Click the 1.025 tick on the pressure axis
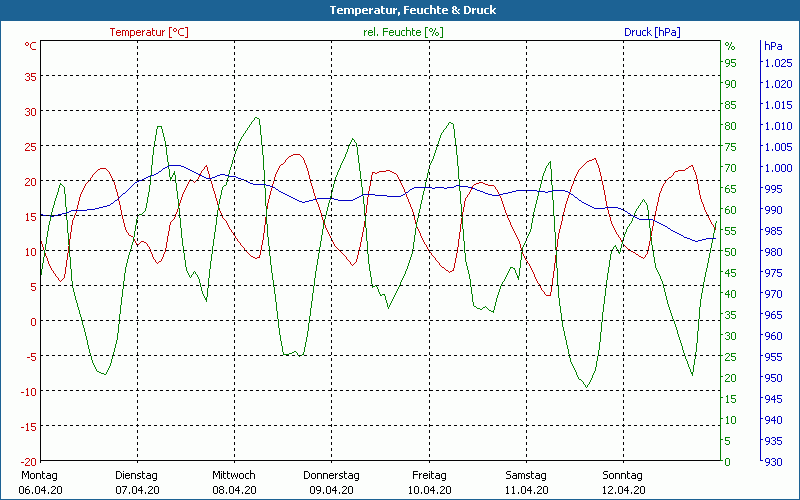Screen dimensions: 800x500 click(x=777, y=63)
